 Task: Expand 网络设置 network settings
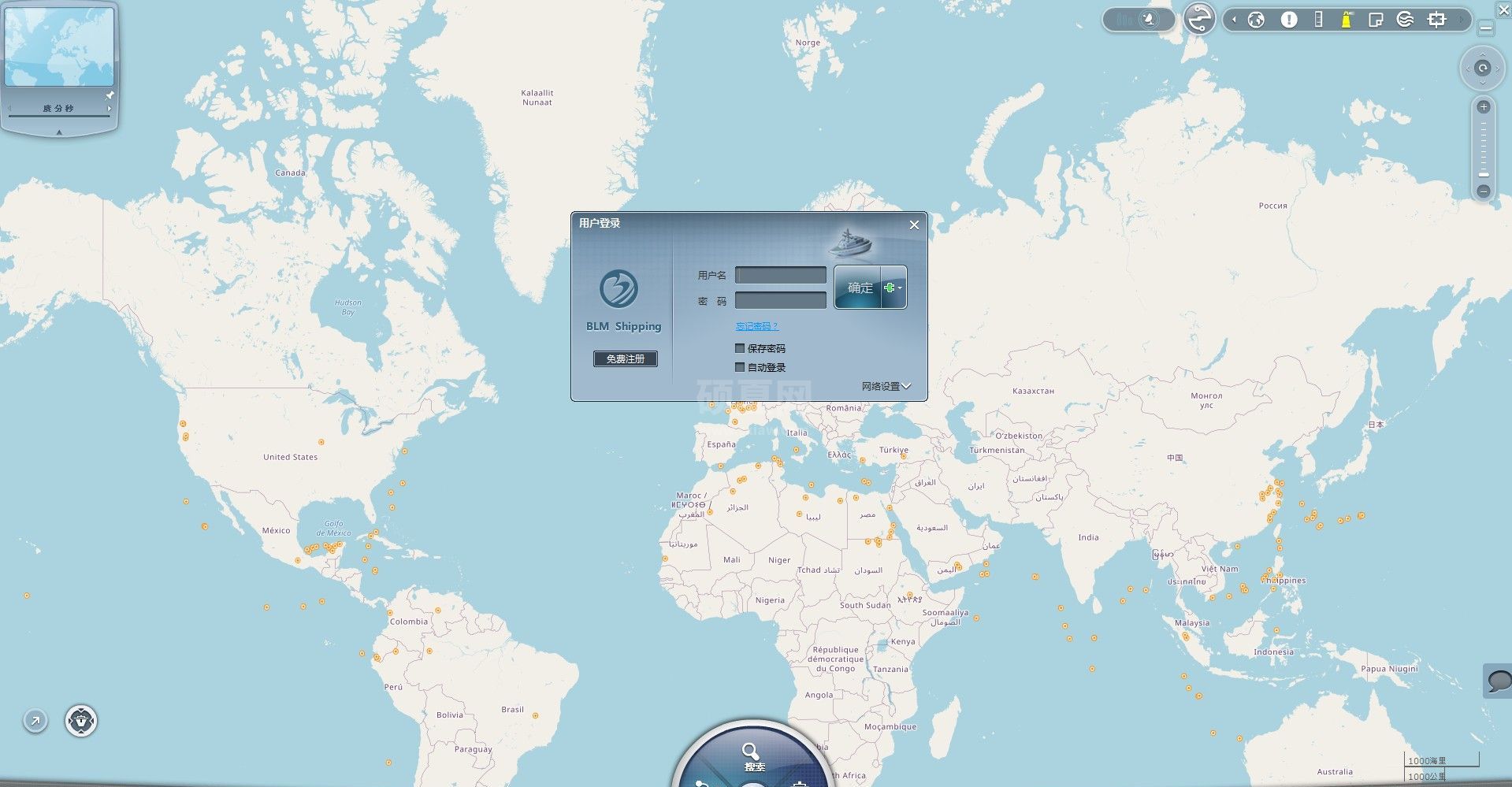point(886,386)
